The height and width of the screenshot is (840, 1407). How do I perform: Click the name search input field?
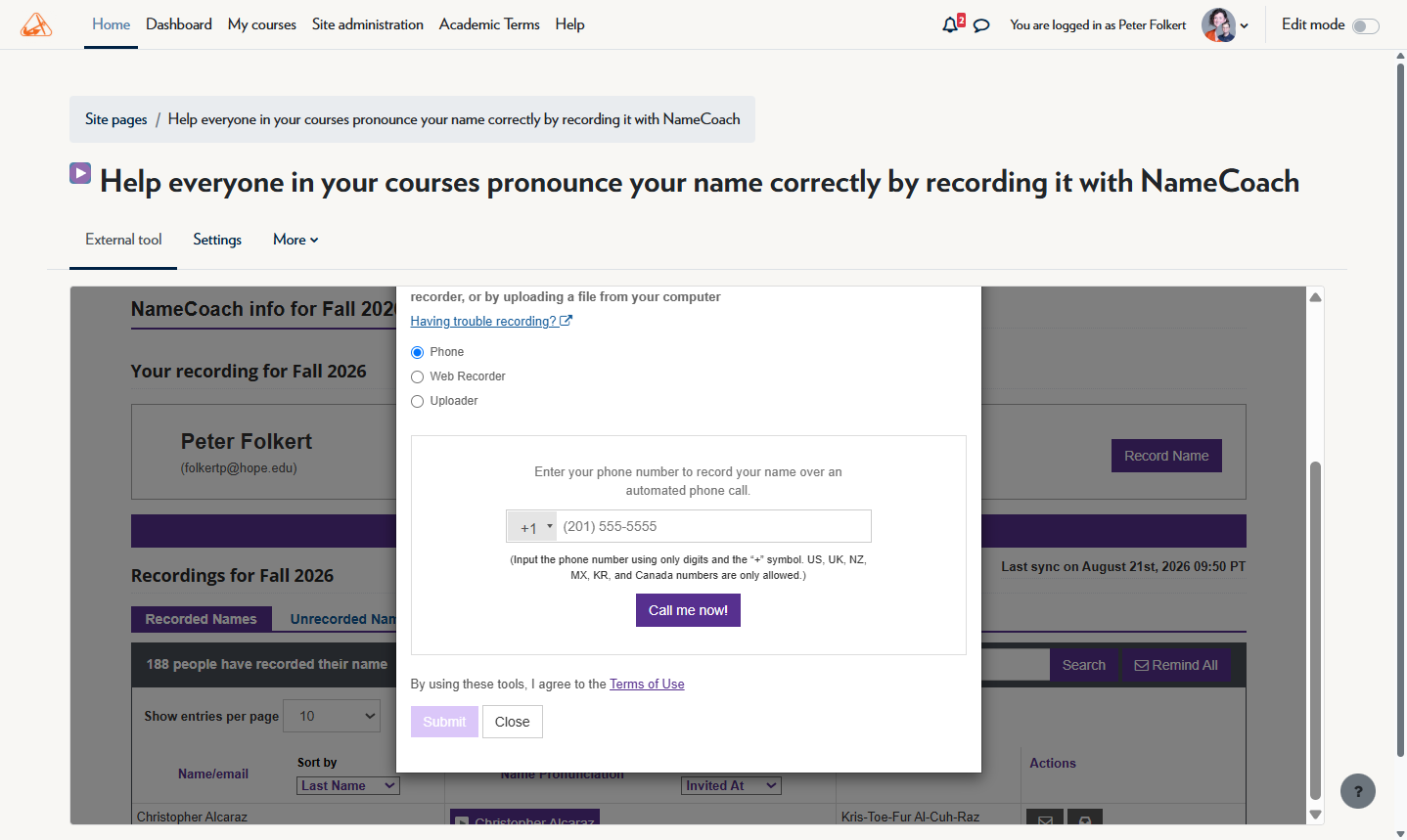point(1015,665)
